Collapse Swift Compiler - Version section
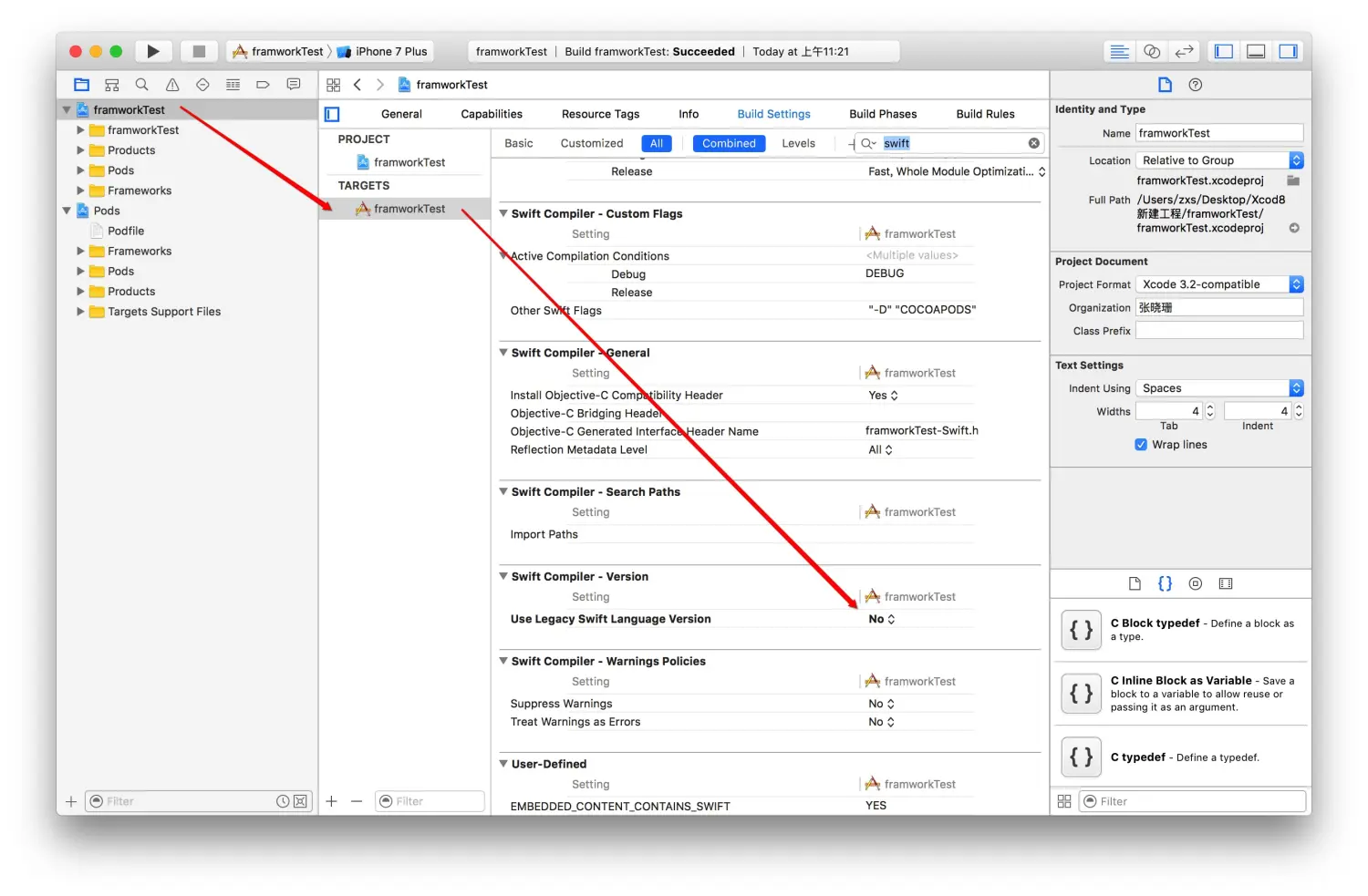This screenshot has width=1368, height=896. click(503, 576)
